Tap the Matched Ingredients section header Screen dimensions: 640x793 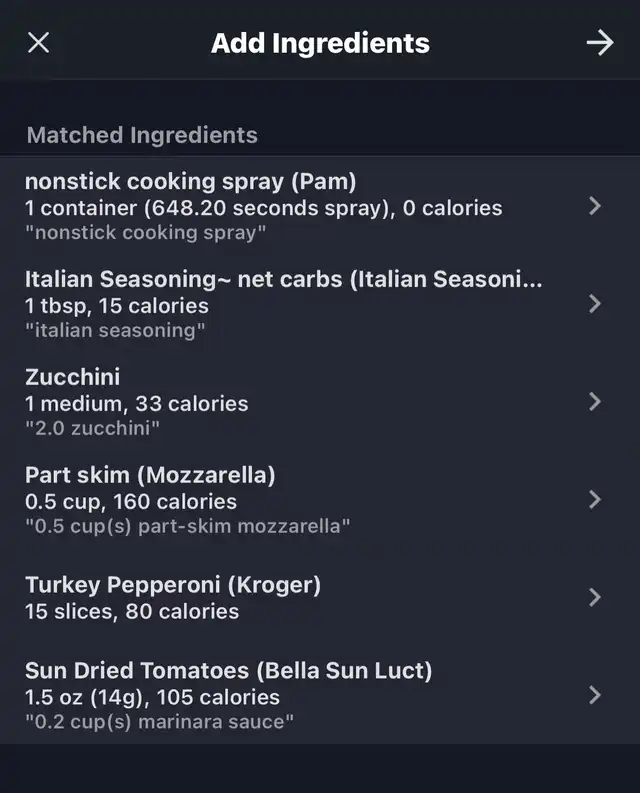pyautogui.click(x=142, y=135)
